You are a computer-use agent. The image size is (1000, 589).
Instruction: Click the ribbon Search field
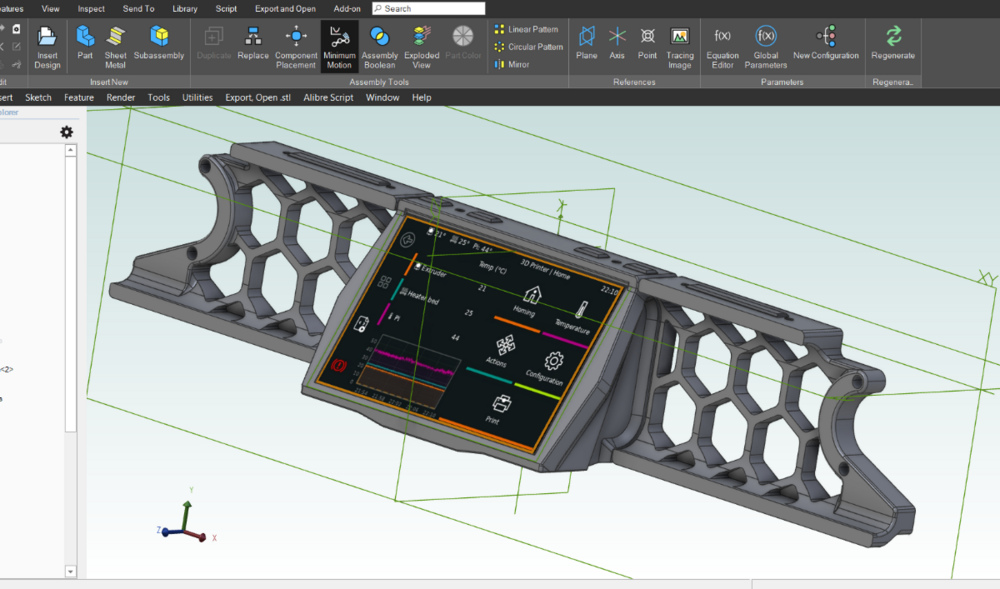429,8
